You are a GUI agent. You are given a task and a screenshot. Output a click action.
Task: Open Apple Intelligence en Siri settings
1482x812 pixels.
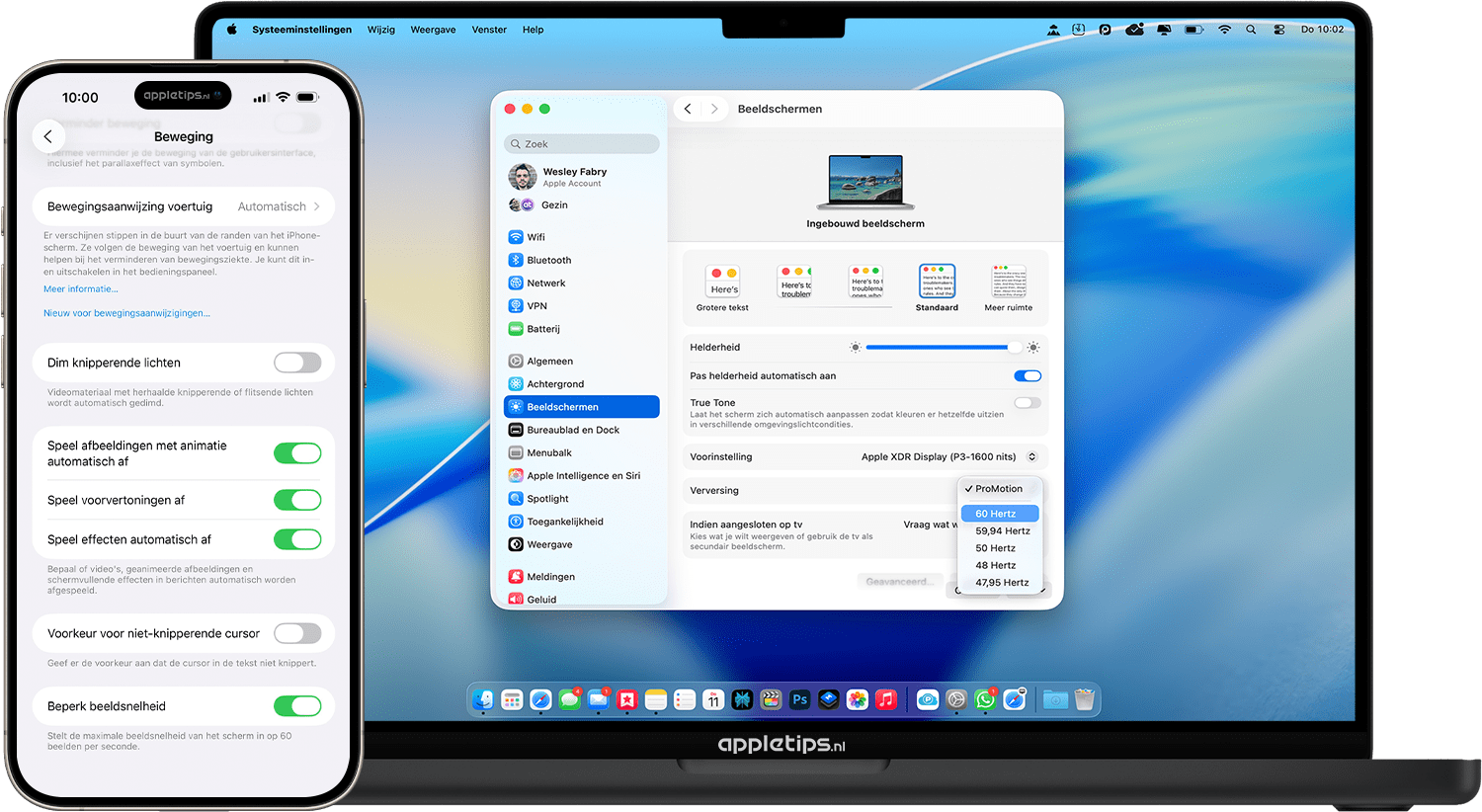coord(581,475)
